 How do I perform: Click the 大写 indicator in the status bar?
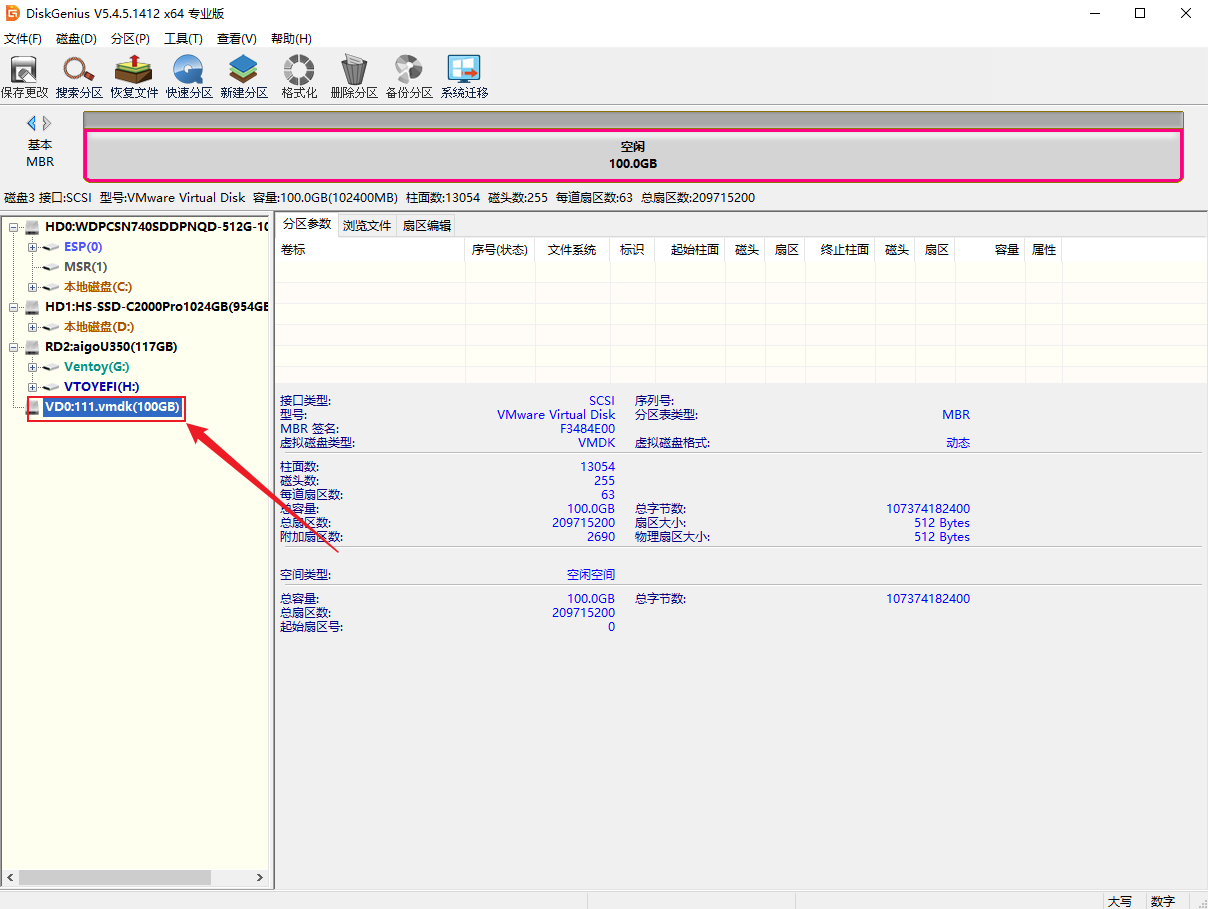(x=1120, y=901)
